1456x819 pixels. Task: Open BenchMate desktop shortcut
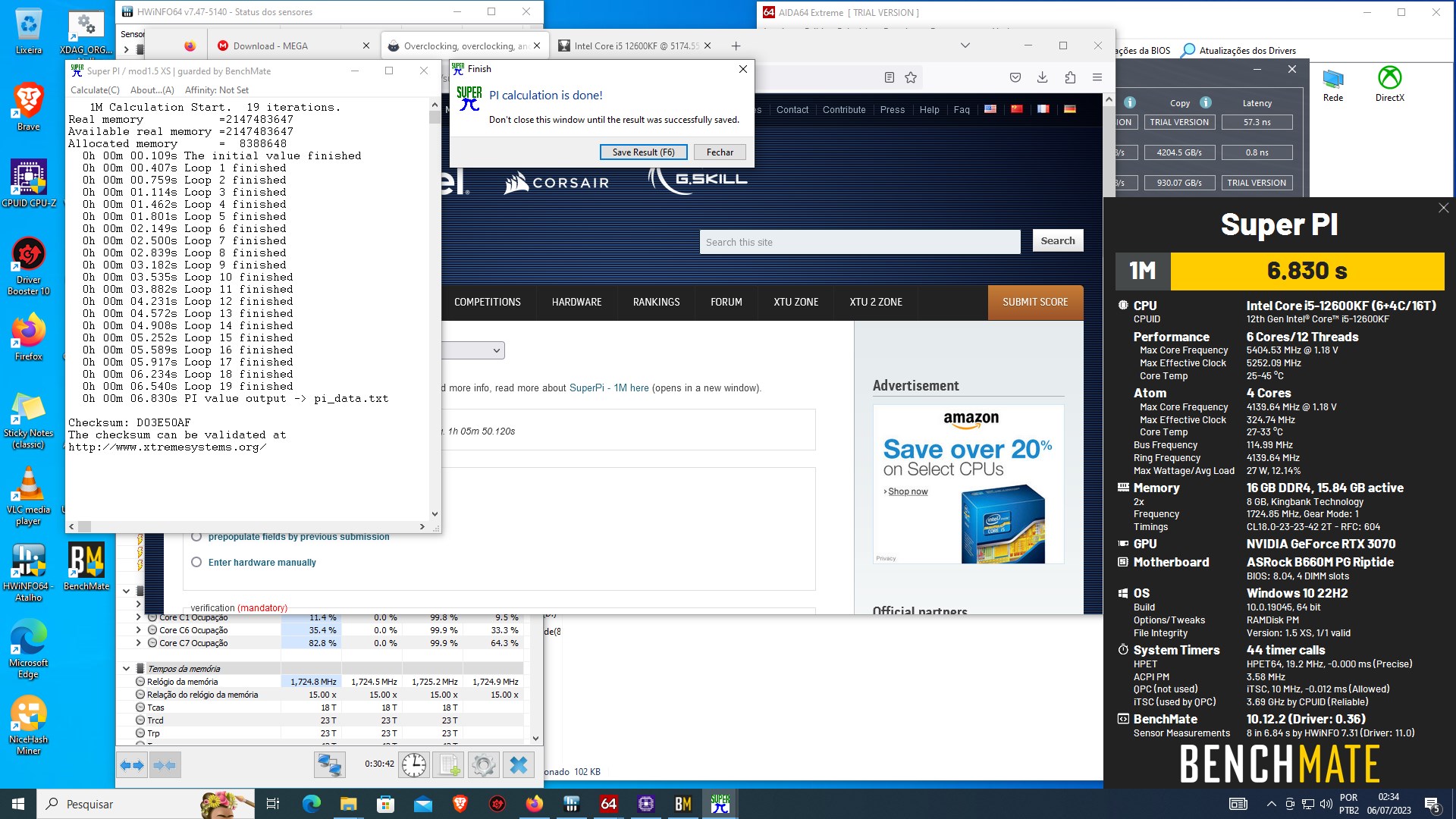pyautogui.click(x=86, y=566)
